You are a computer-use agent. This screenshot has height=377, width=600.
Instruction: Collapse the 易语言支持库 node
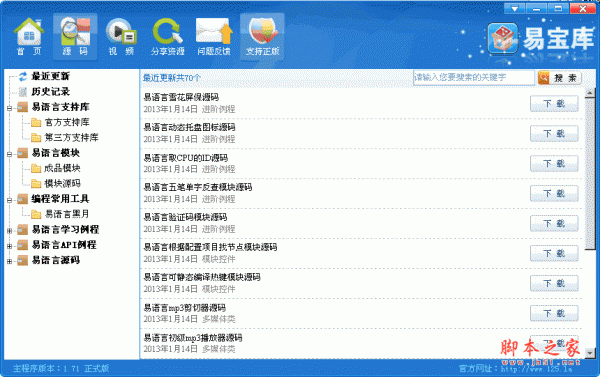tap(10, 108)
